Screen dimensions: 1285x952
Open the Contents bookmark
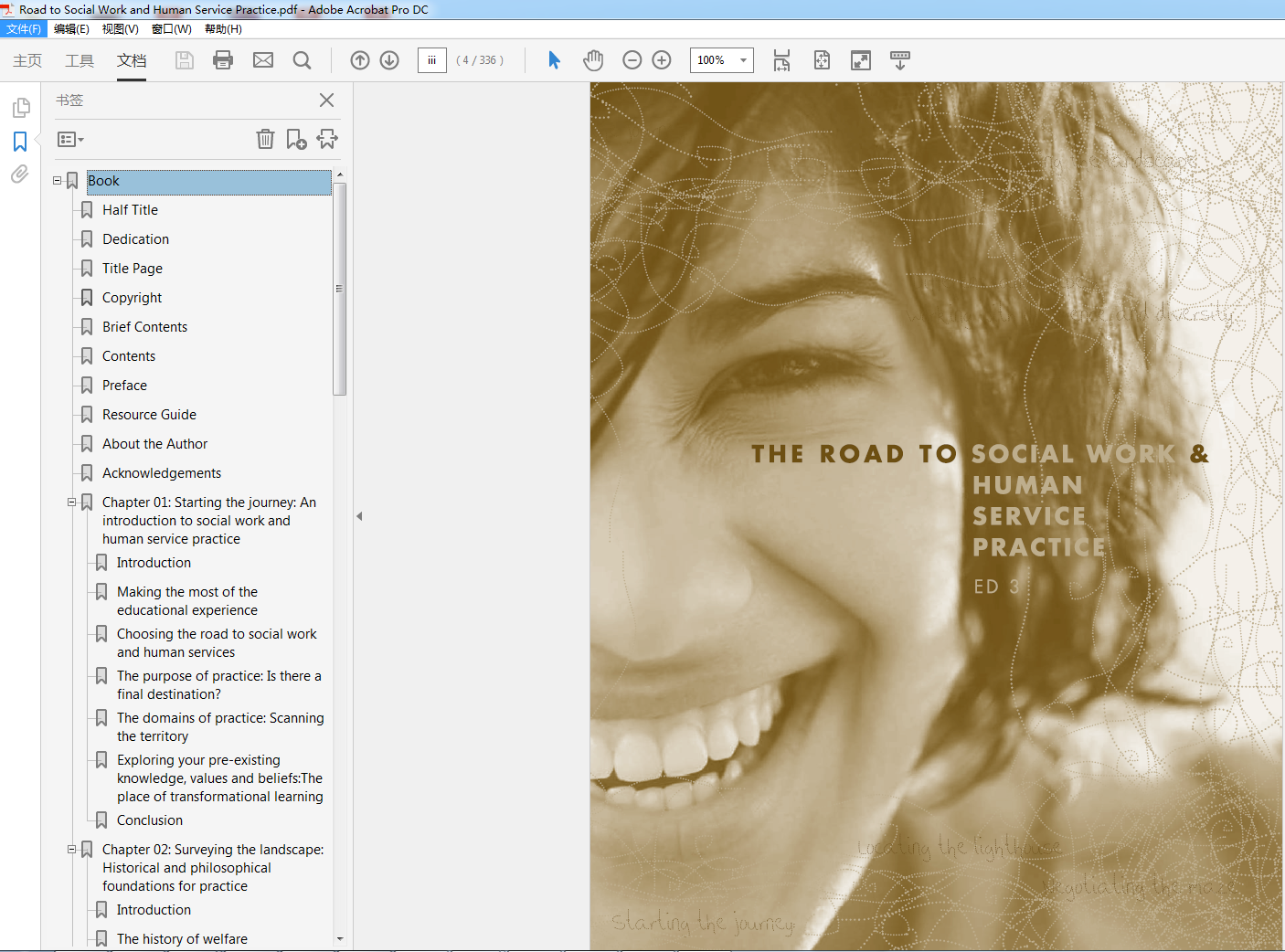point(129,356)
